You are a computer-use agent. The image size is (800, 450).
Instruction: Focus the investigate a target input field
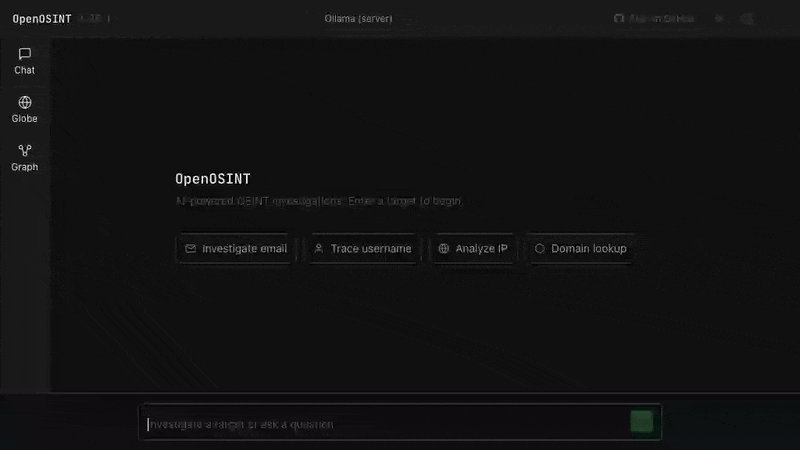385,424
